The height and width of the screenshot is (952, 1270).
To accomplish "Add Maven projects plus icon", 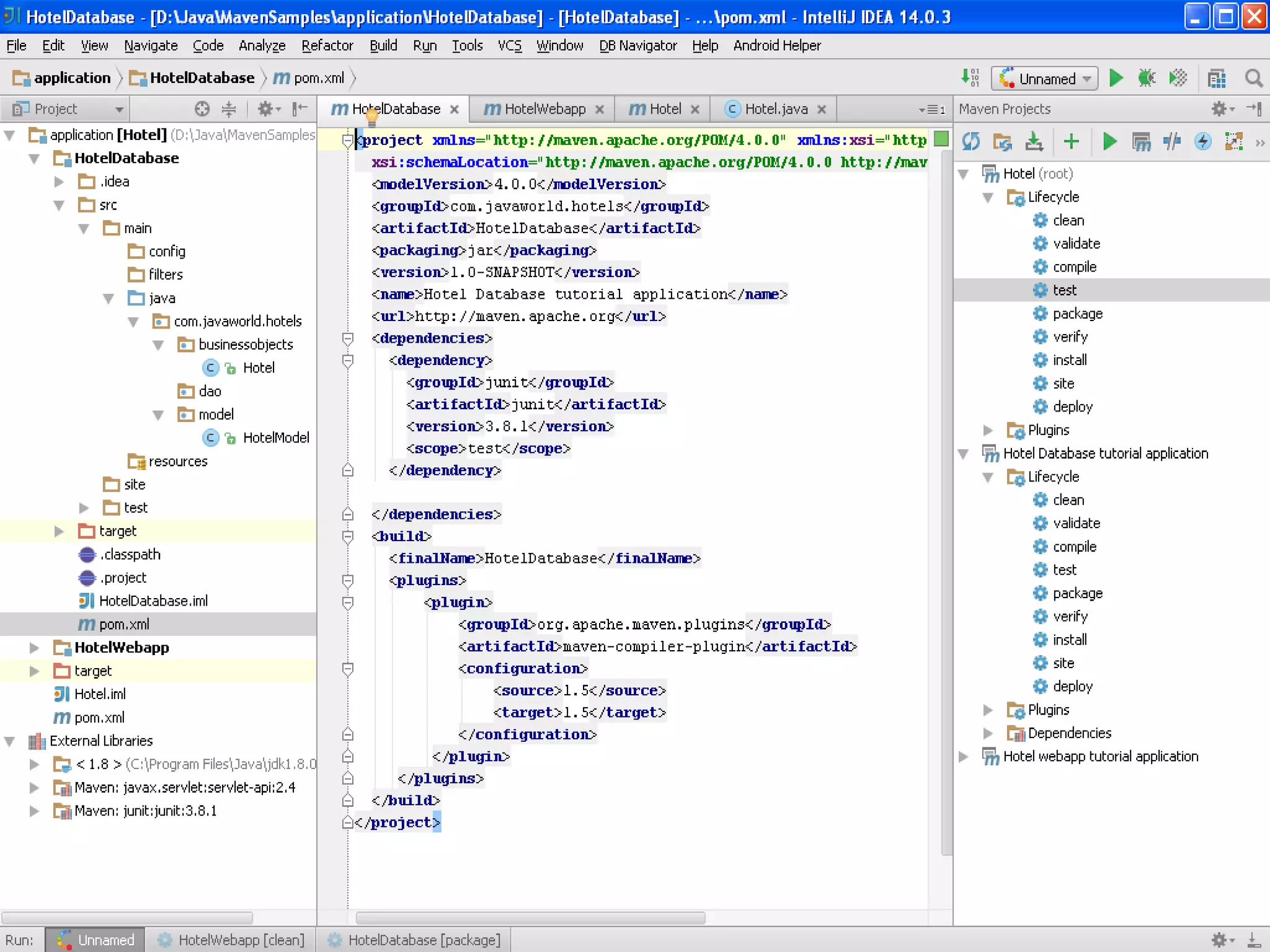I will 1071,142.
